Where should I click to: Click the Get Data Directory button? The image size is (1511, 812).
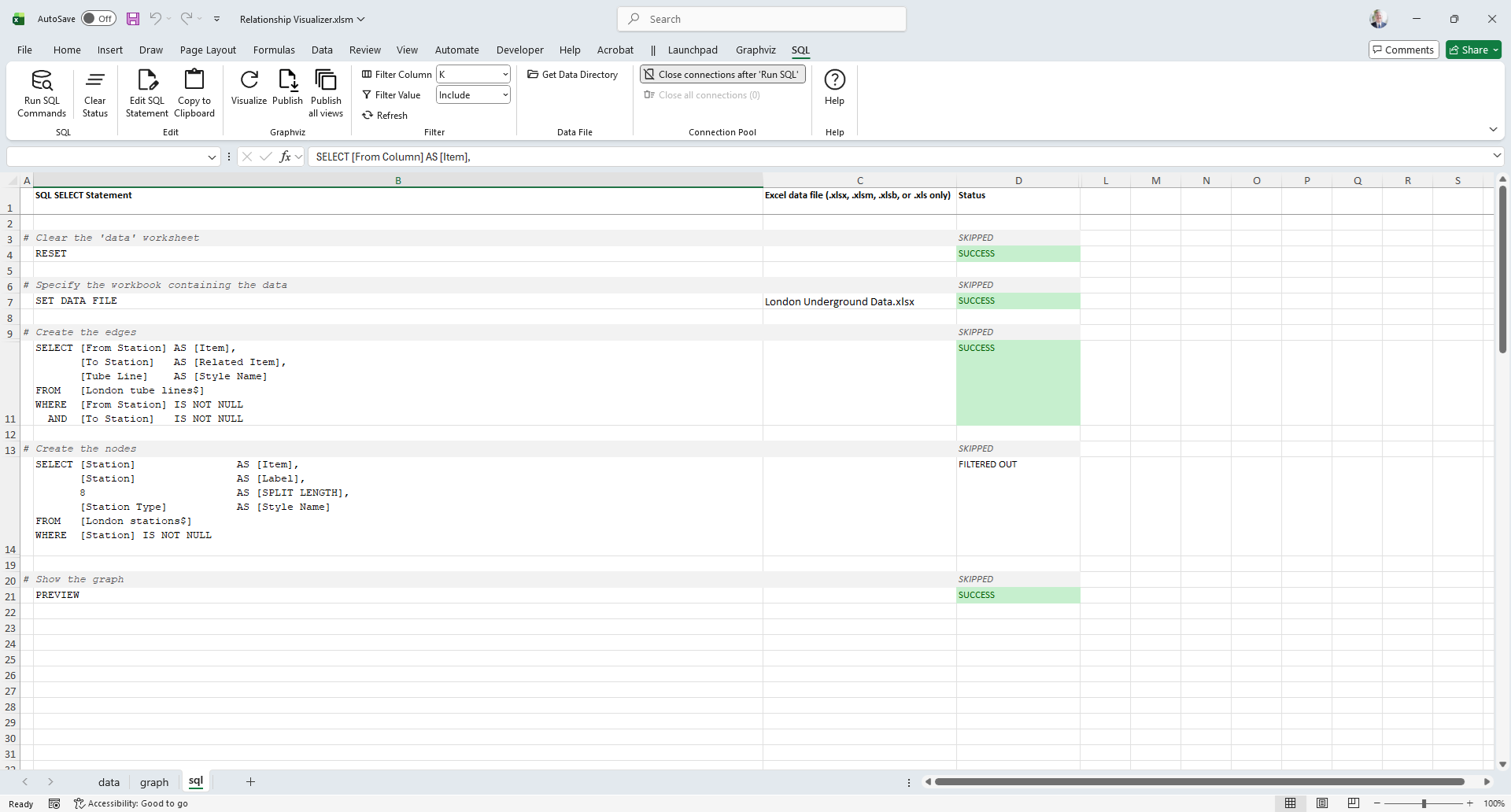click(x=572, y=75)
